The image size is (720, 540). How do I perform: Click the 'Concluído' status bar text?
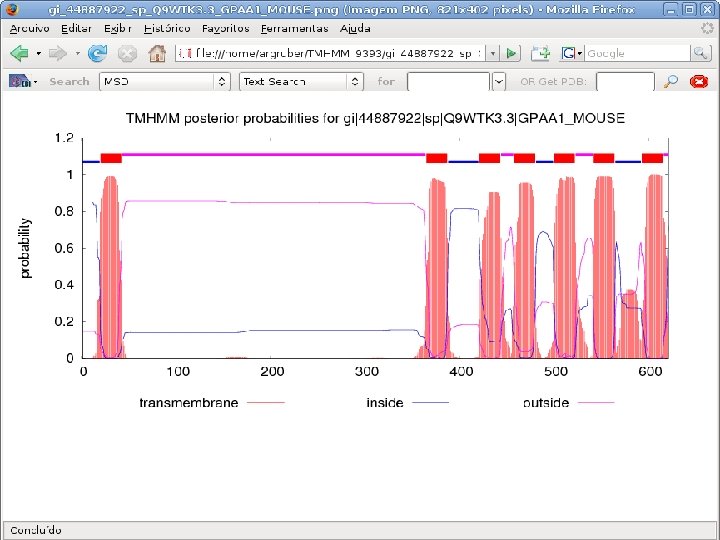[x=35, y=530]
